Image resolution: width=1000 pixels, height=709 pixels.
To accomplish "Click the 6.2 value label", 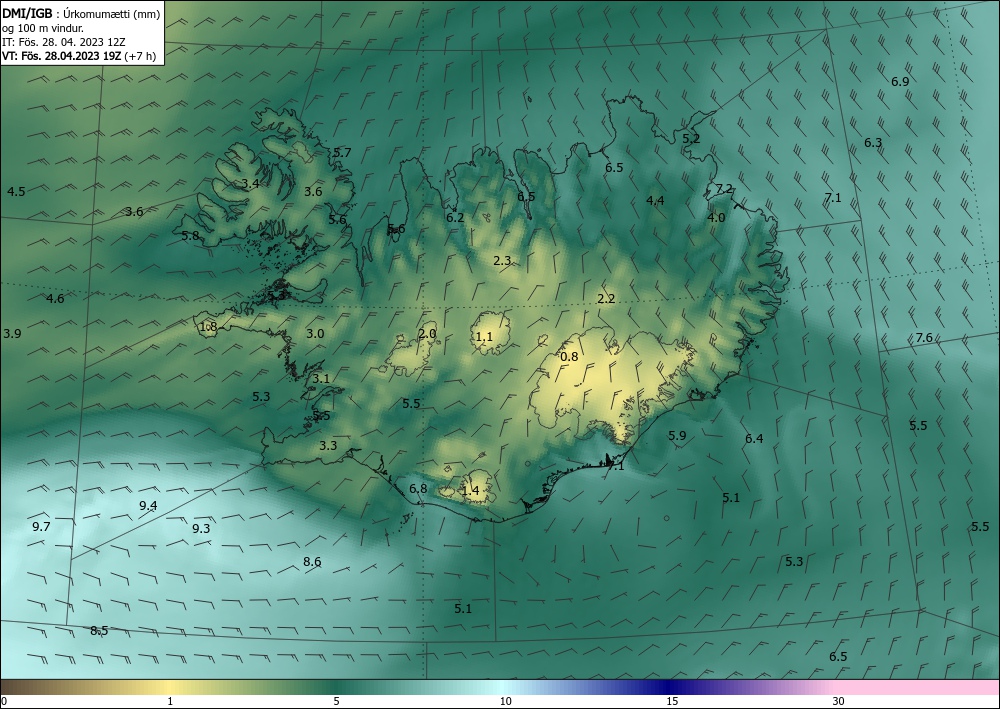I will pos(455,217).
